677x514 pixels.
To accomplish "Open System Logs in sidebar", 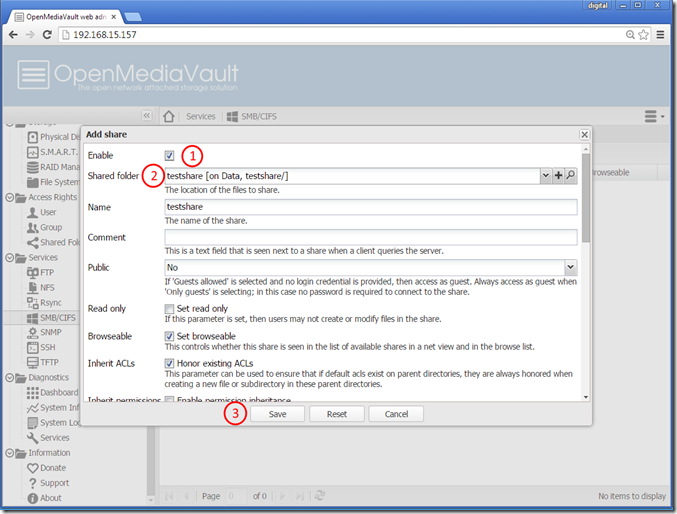I will 54,423.
